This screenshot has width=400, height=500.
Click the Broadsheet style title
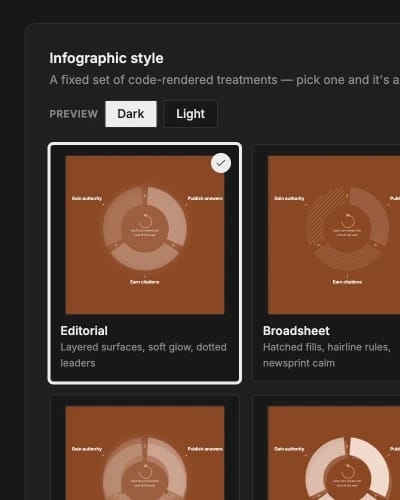tap(296, 331)
